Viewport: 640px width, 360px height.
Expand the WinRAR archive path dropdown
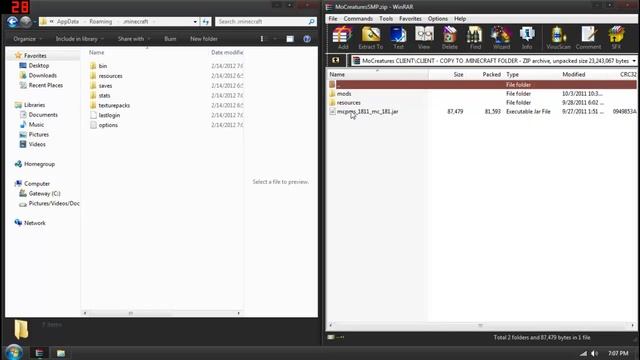click(x=634, y=61)
